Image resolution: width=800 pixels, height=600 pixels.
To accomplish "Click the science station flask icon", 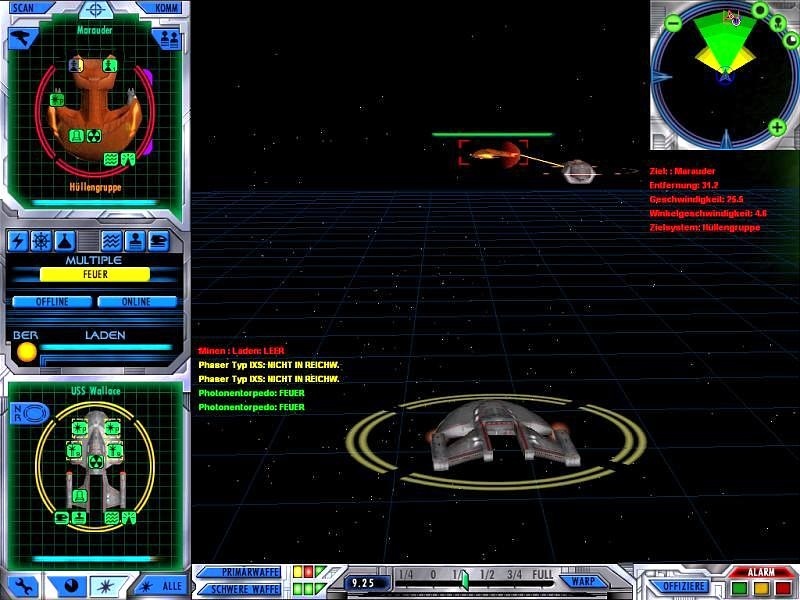I will pyautogui.click(x=63, y=240).
